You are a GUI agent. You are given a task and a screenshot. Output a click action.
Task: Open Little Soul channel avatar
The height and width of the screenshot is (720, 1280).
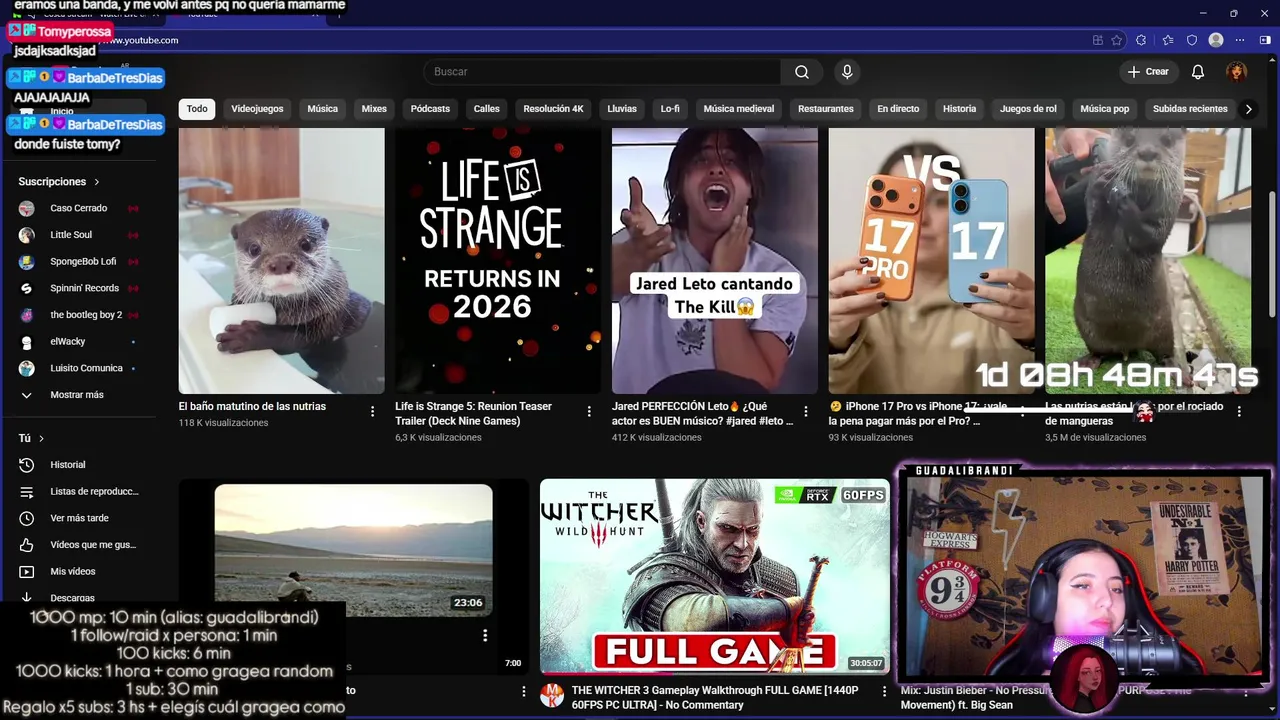27,235
